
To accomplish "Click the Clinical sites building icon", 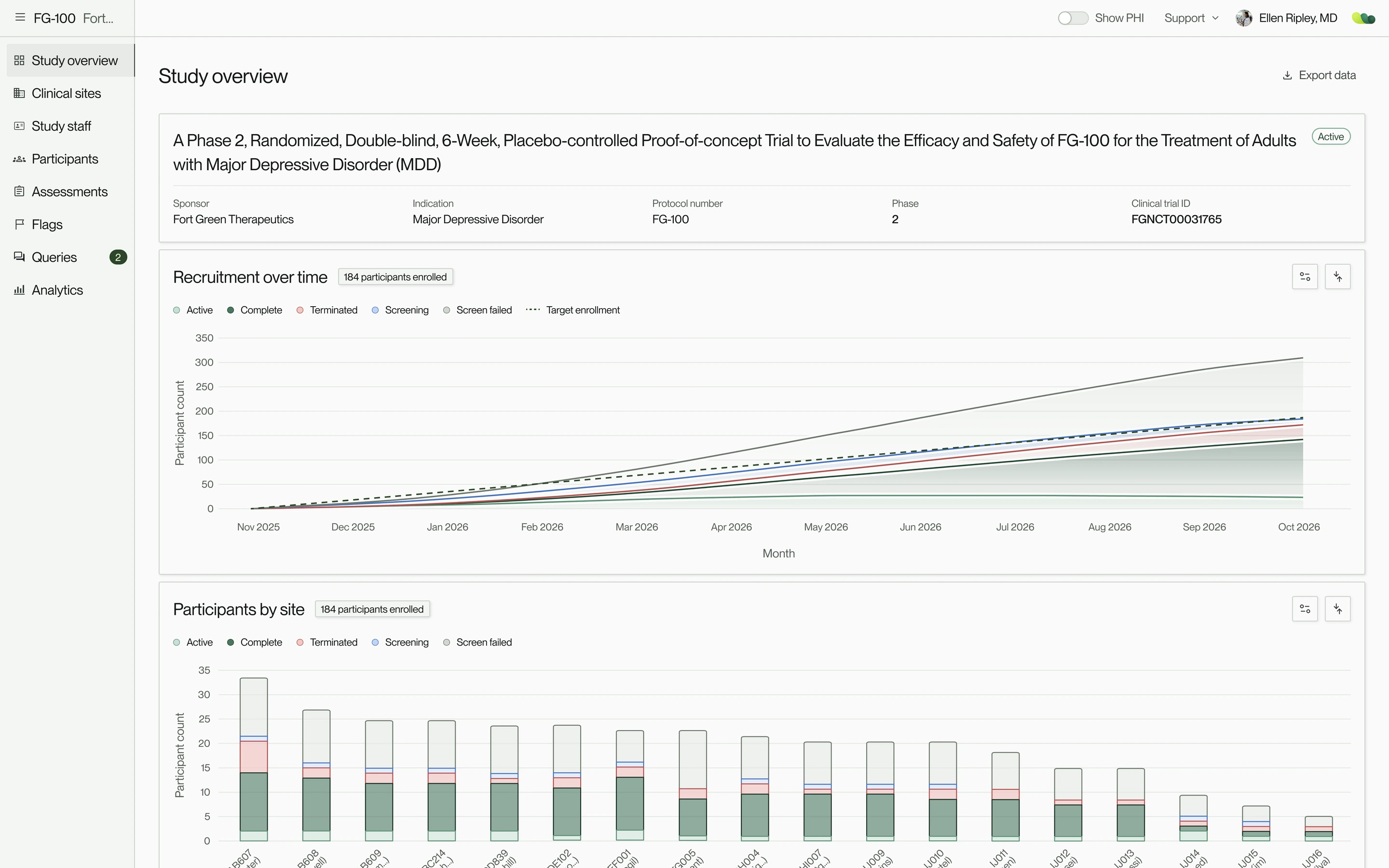I will tap(19, 93).
